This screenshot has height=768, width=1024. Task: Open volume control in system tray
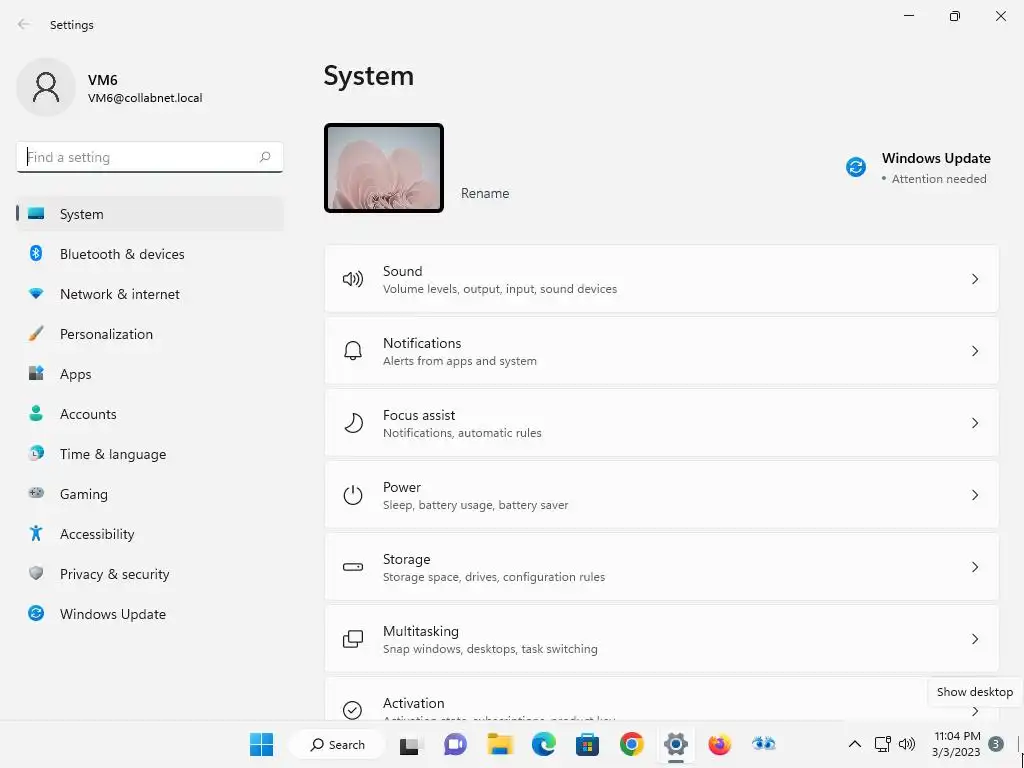point(906,744)
